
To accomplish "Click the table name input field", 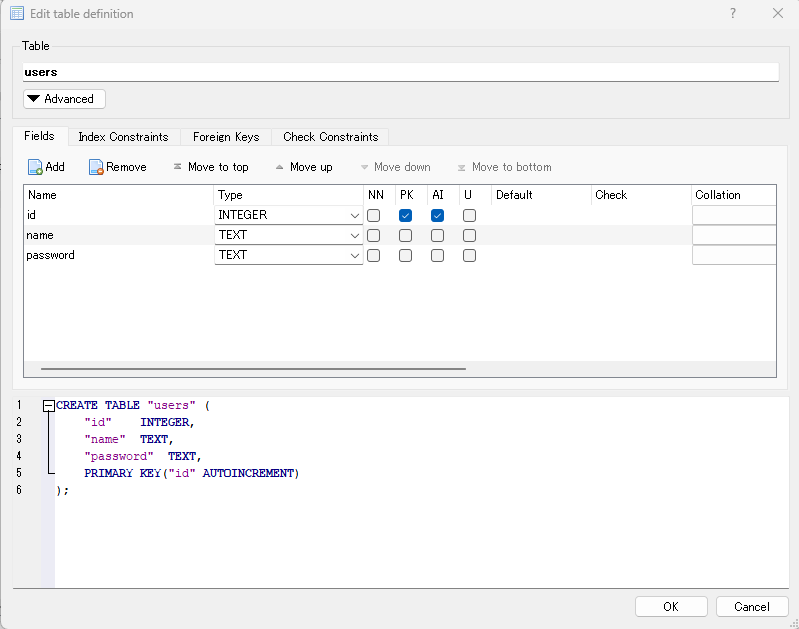I will pyautogui.click(x=400, y=72).
